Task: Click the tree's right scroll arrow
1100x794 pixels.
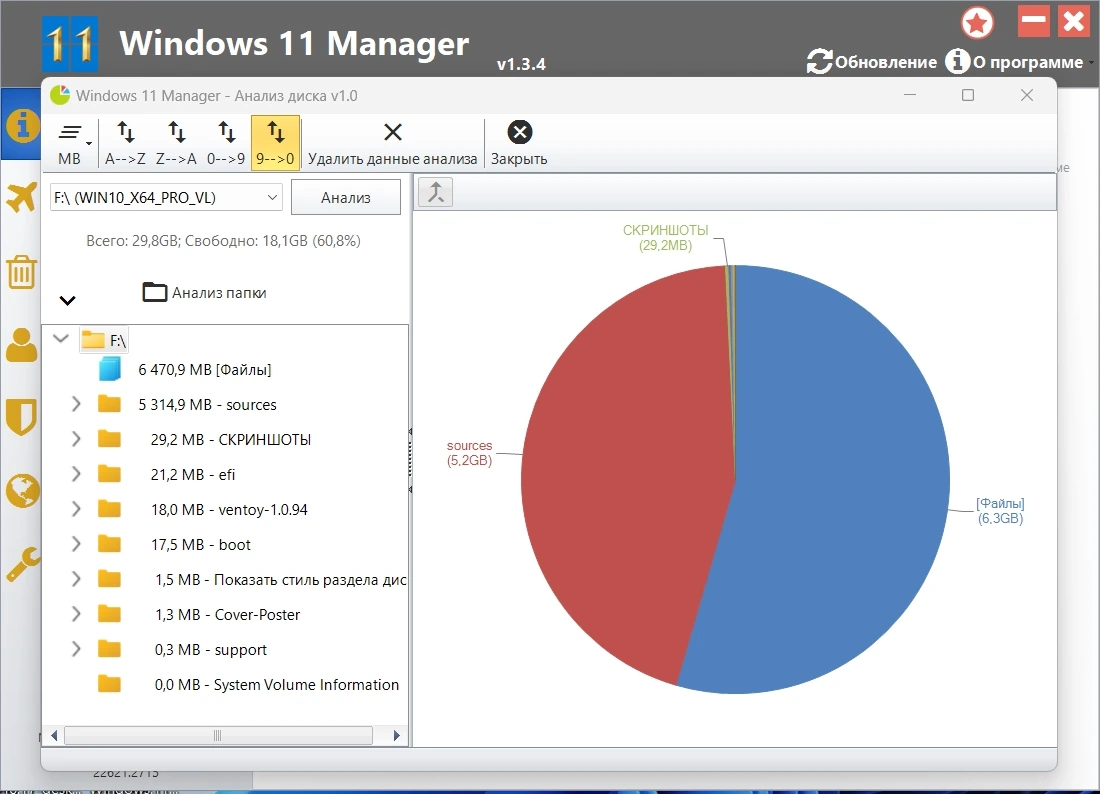Action: click(x=396, y=736)
